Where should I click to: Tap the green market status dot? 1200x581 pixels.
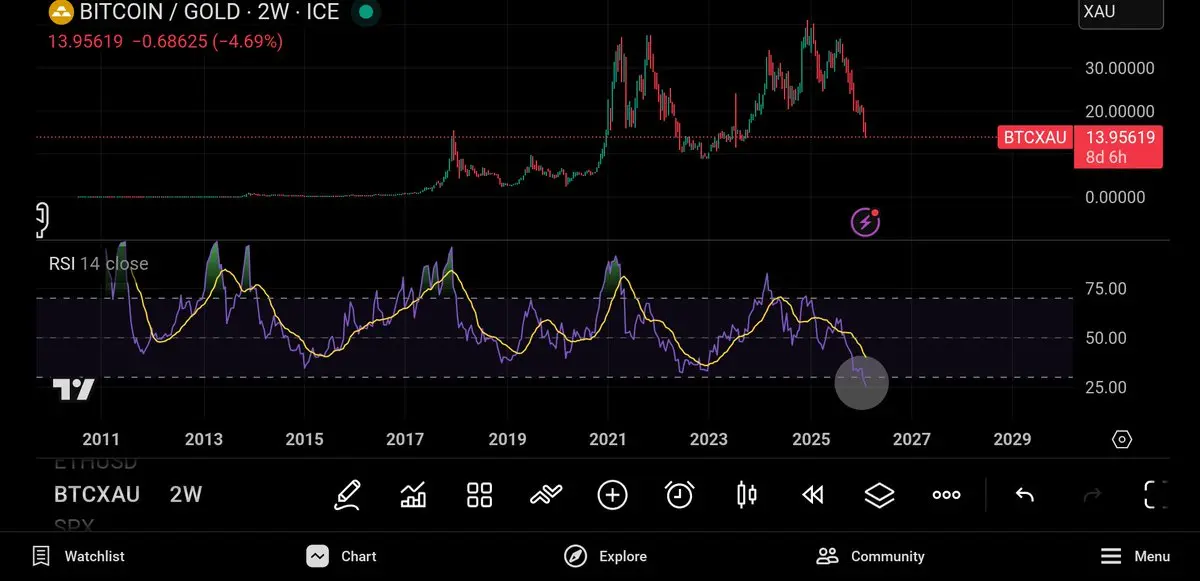[x=367, y=13]
